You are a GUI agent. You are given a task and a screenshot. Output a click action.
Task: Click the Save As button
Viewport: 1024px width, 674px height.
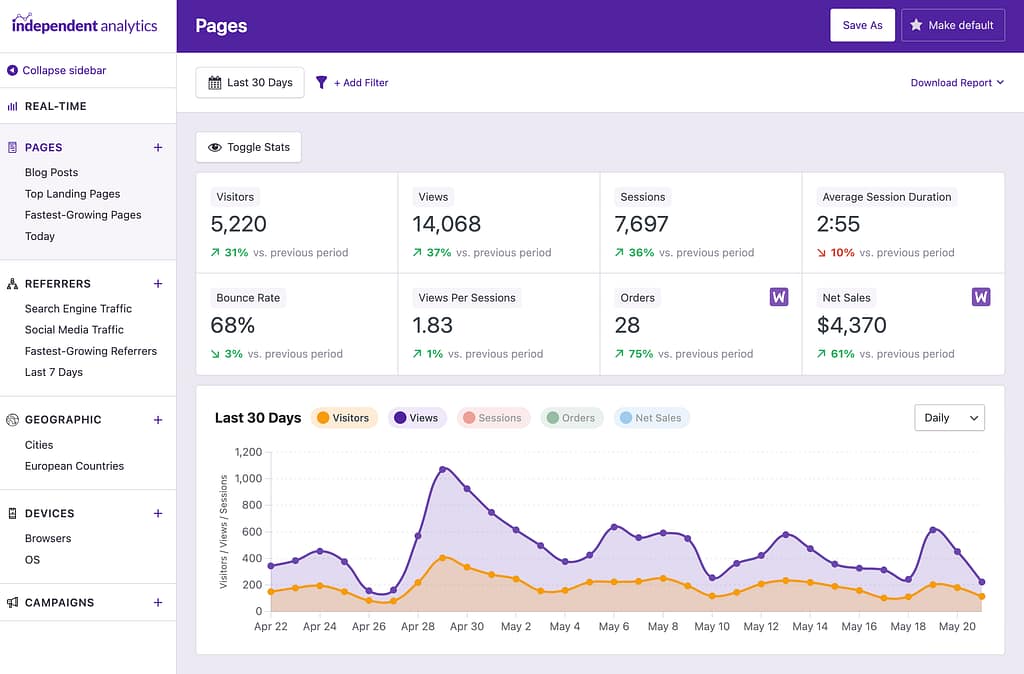(x=862, y=24)
